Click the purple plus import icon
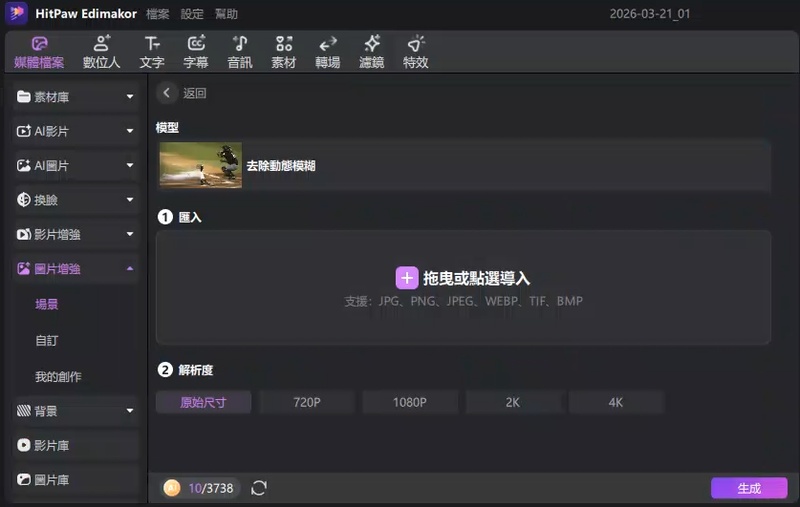The image size is (800, 507). click(x=407, y=278)
